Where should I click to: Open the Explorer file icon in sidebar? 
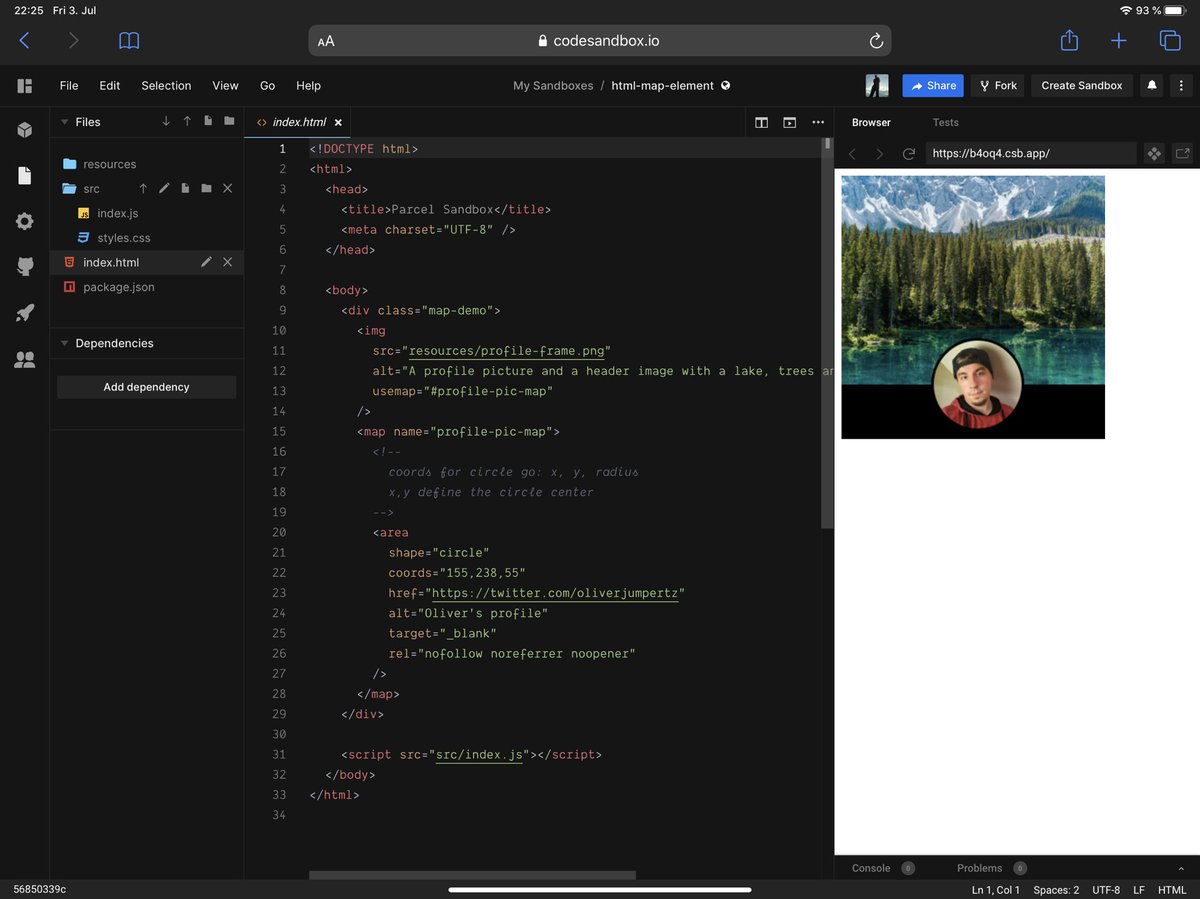25,175
